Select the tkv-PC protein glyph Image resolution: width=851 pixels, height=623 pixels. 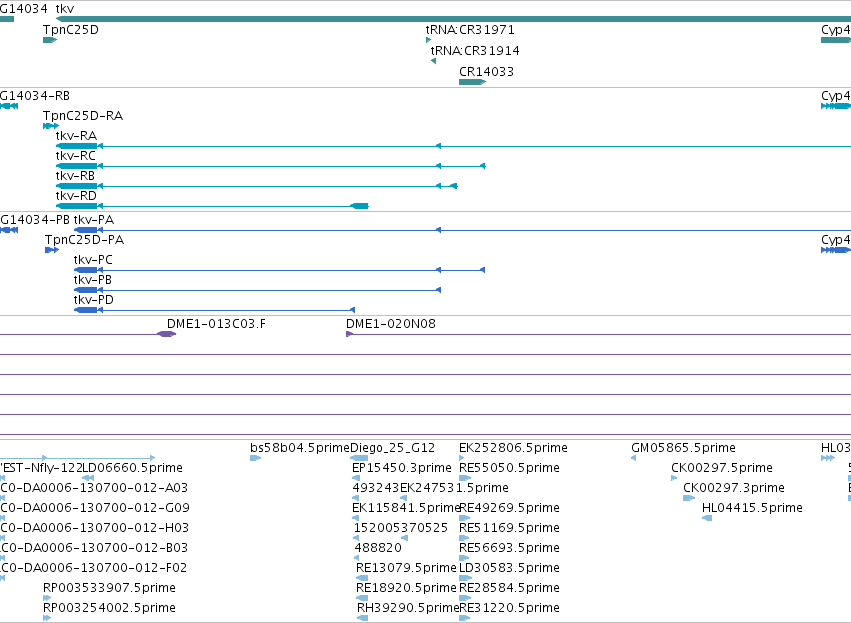tap(86, 270)
